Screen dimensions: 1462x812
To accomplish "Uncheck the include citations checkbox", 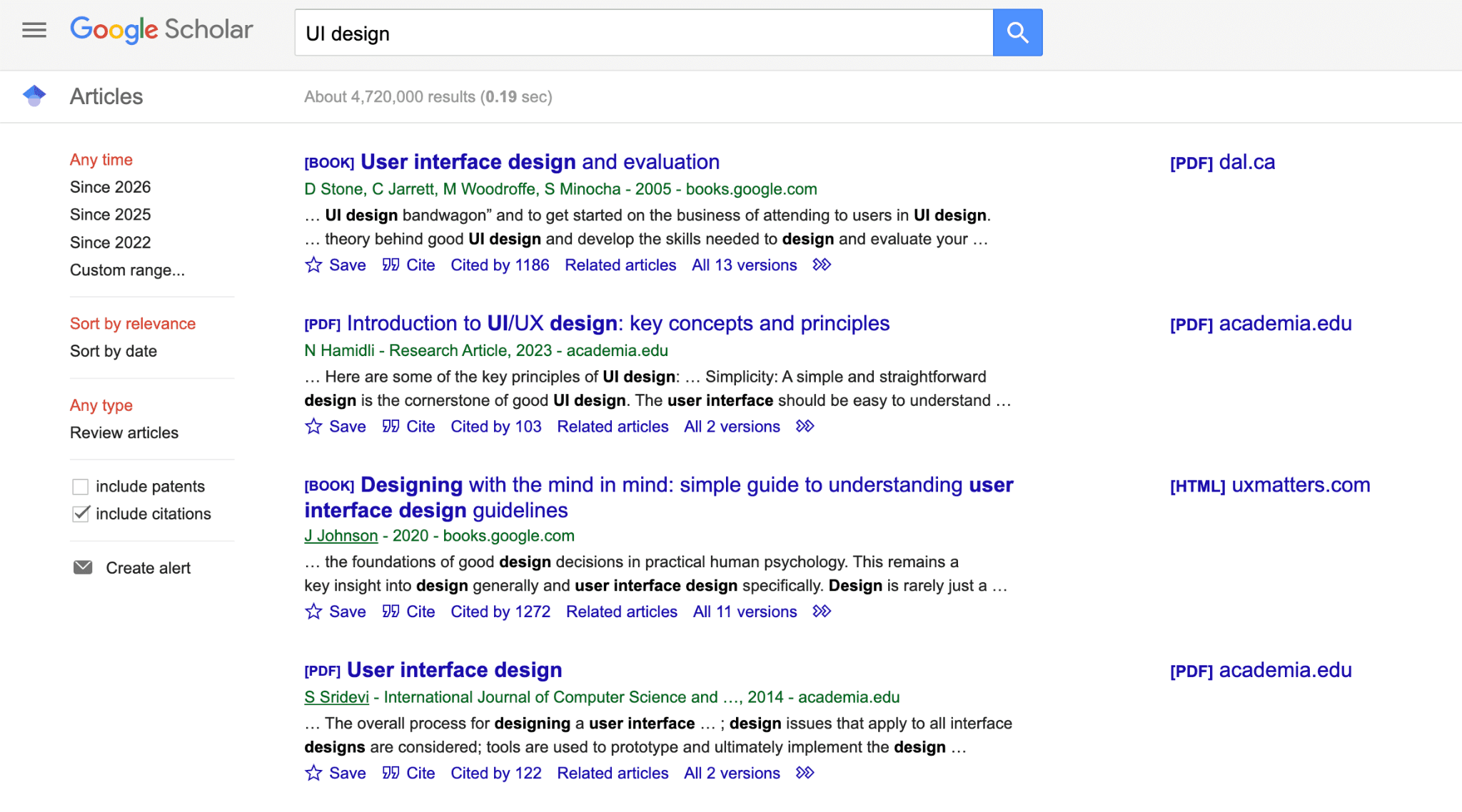I will pyautogui.click(x=81, y=514).
